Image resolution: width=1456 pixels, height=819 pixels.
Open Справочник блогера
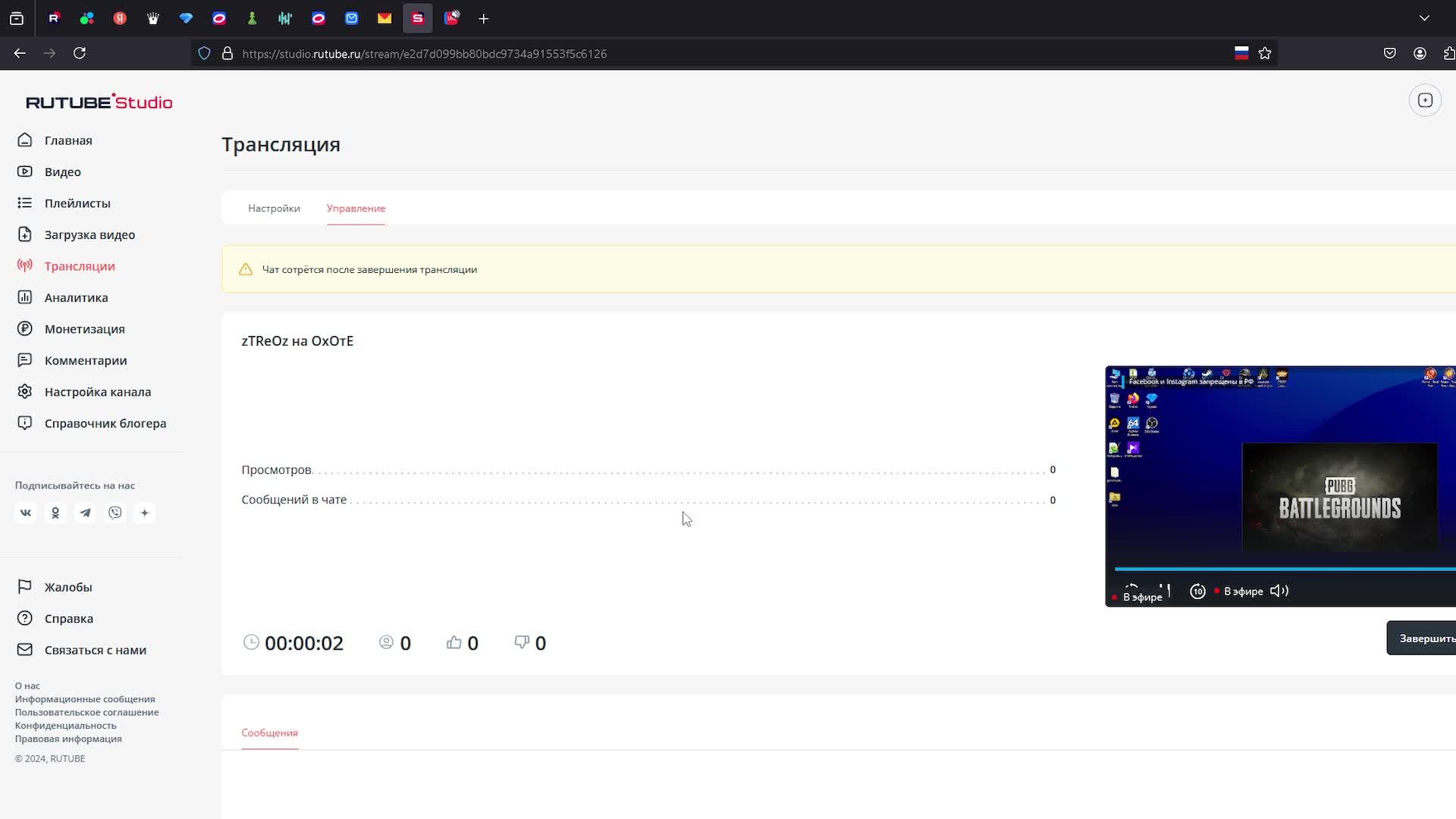click(92, 423)
